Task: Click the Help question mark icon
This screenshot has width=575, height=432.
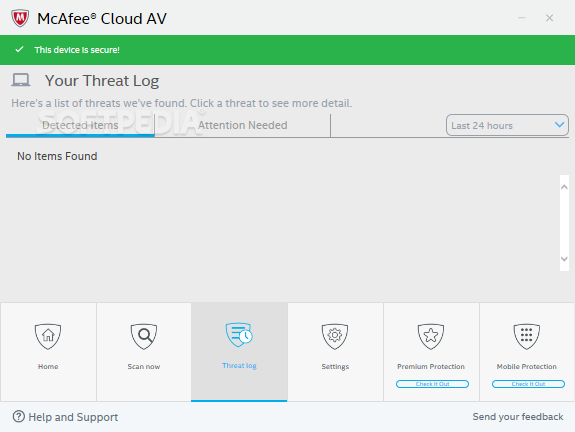Action: pos(19,417)
